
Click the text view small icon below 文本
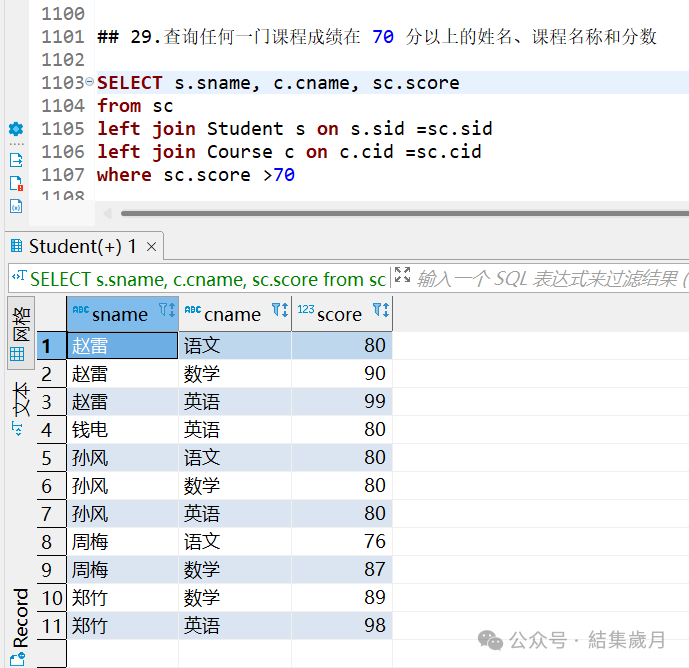18,428
